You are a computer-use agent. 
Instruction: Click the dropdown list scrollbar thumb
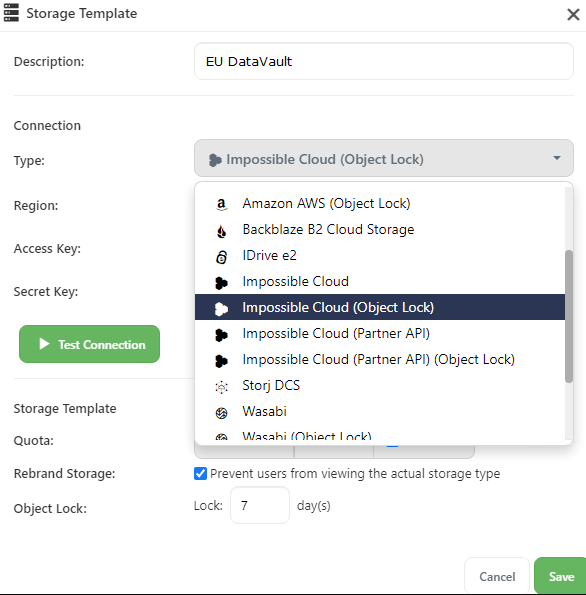point(569,316)
